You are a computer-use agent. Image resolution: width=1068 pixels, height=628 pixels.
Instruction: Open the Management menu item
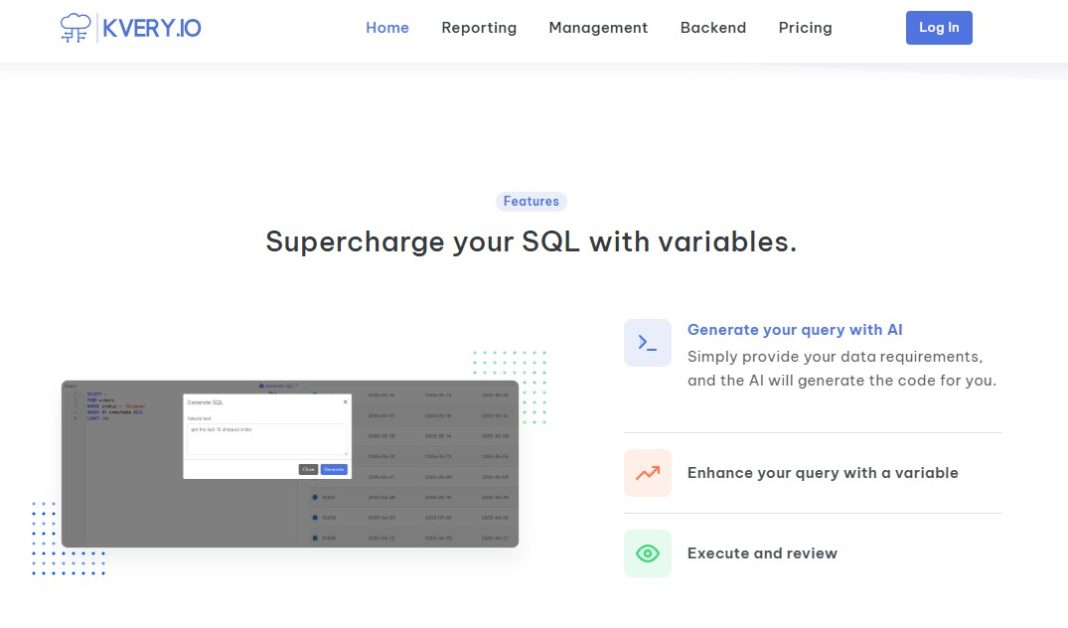point(597,28)
